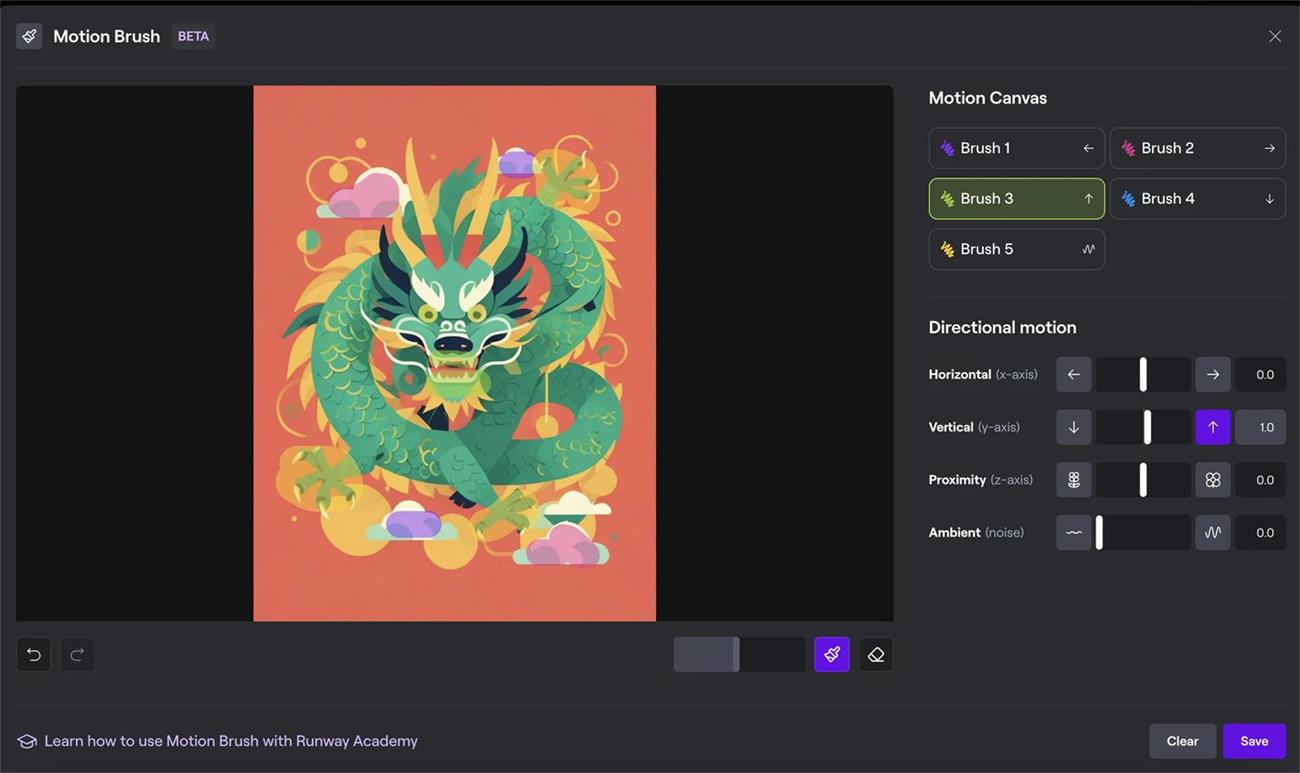Image resolution: width=1300 pixels, height=773 pixels.
Task: Select Brush 1 in Motion Canvas
Action: point(1016,148)
